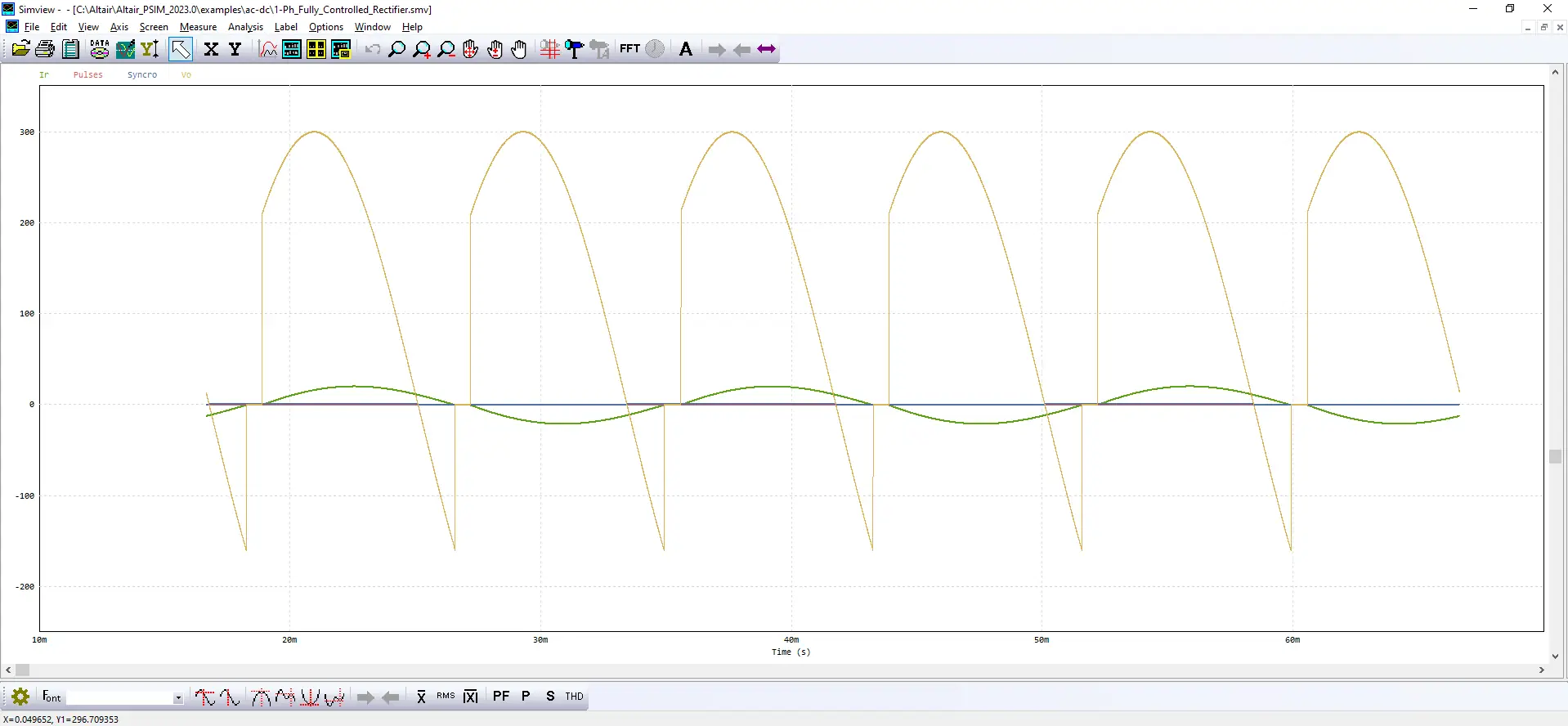Screen dimensions: 1568x726
Task: Click the horizontal scrollbar right arrow
Action: tap(1542, 670)
